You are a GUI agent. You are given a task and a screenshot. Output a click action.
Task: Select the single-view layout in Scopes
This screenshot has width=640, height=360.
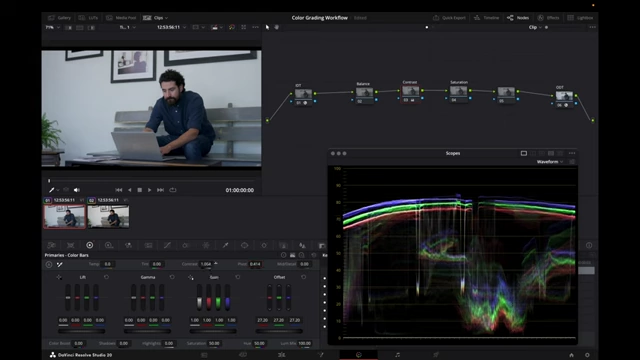(x=524, y=153)
